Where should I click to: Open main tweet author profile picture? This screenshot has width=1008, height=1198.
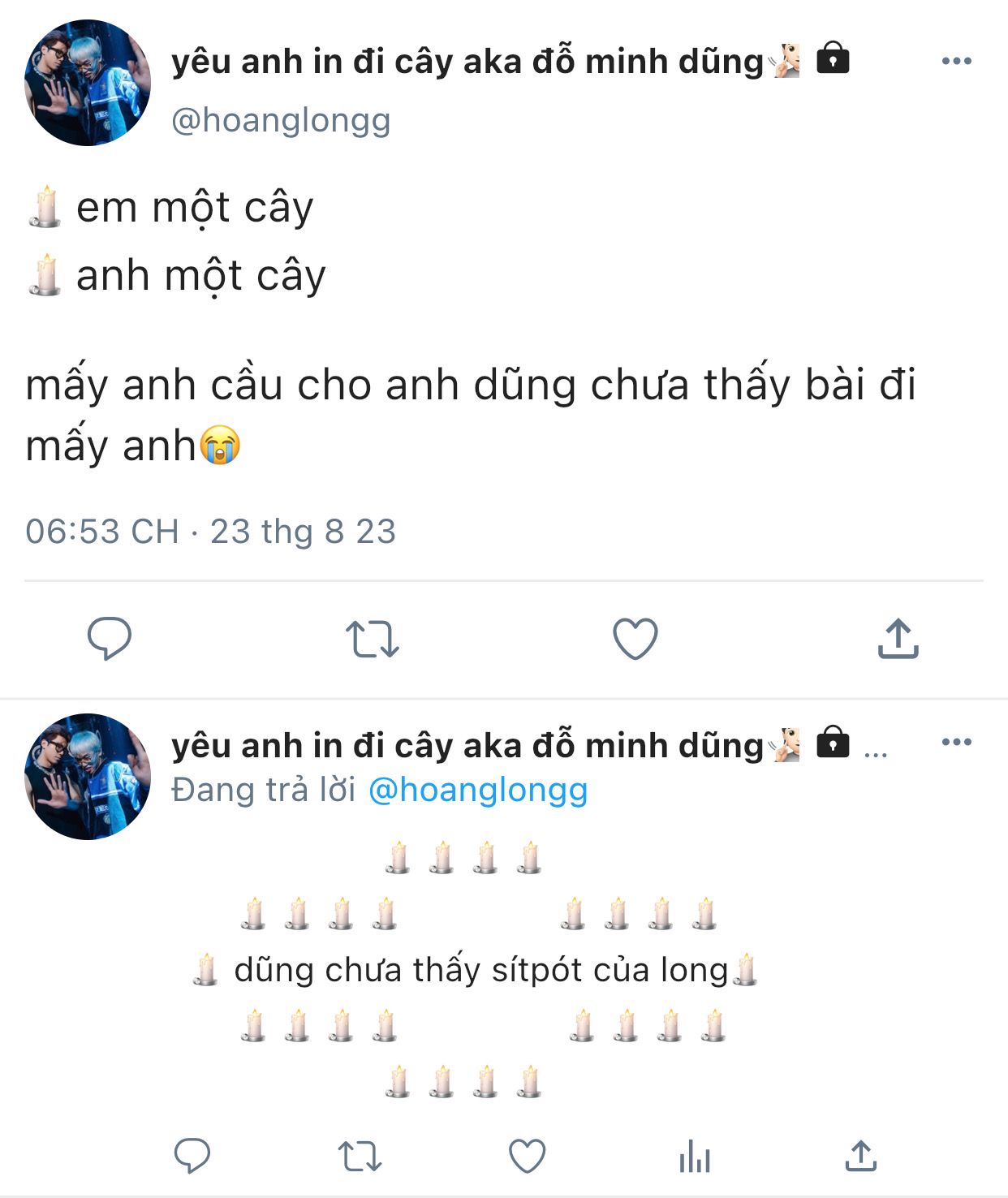(88, 83)
